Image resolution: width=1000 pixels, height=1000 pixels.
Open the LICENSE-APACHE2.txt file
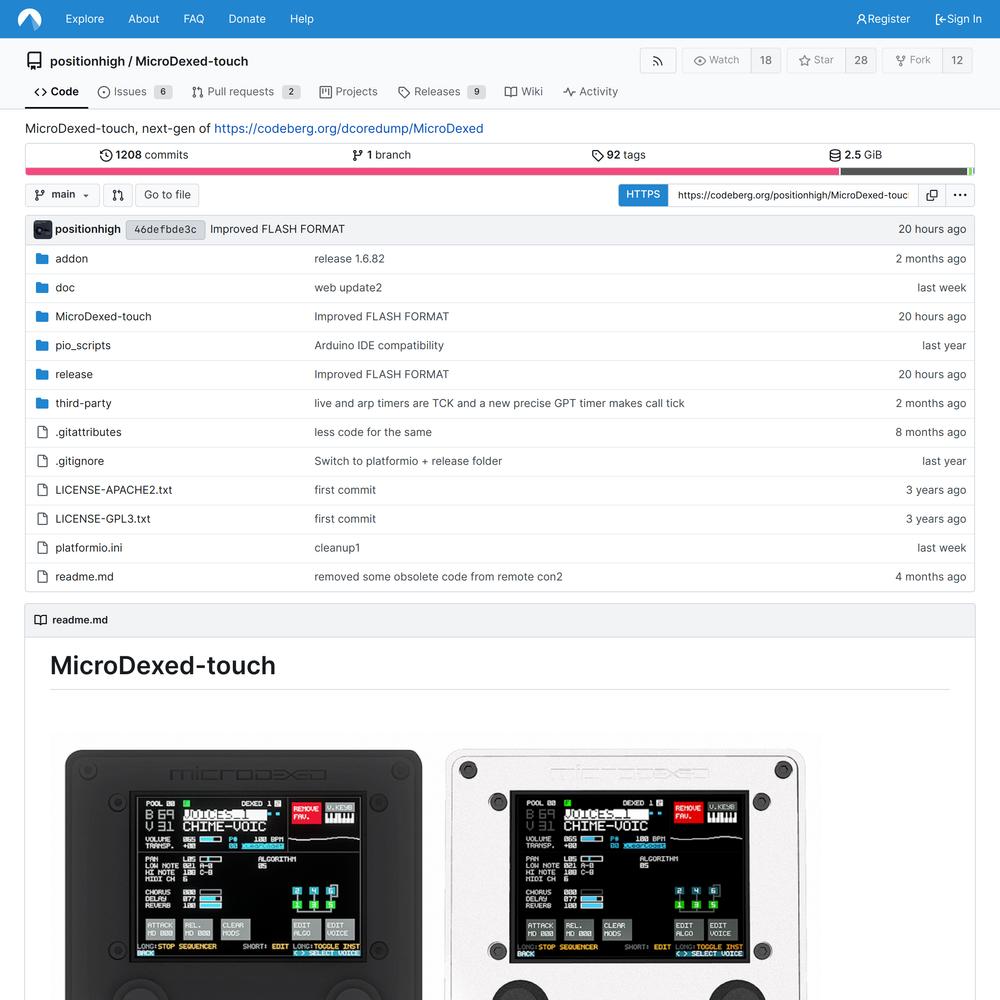tap(114, 490)
